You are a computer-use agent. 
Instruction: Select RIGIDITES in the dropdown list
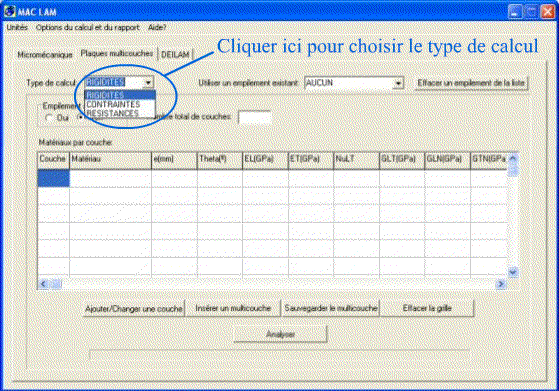(120, 95)
